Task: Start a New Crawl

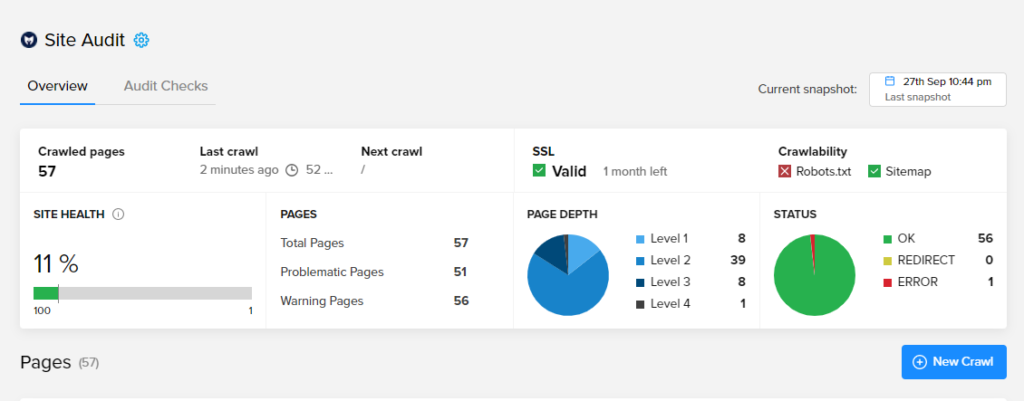Action: tap(954, 362)
